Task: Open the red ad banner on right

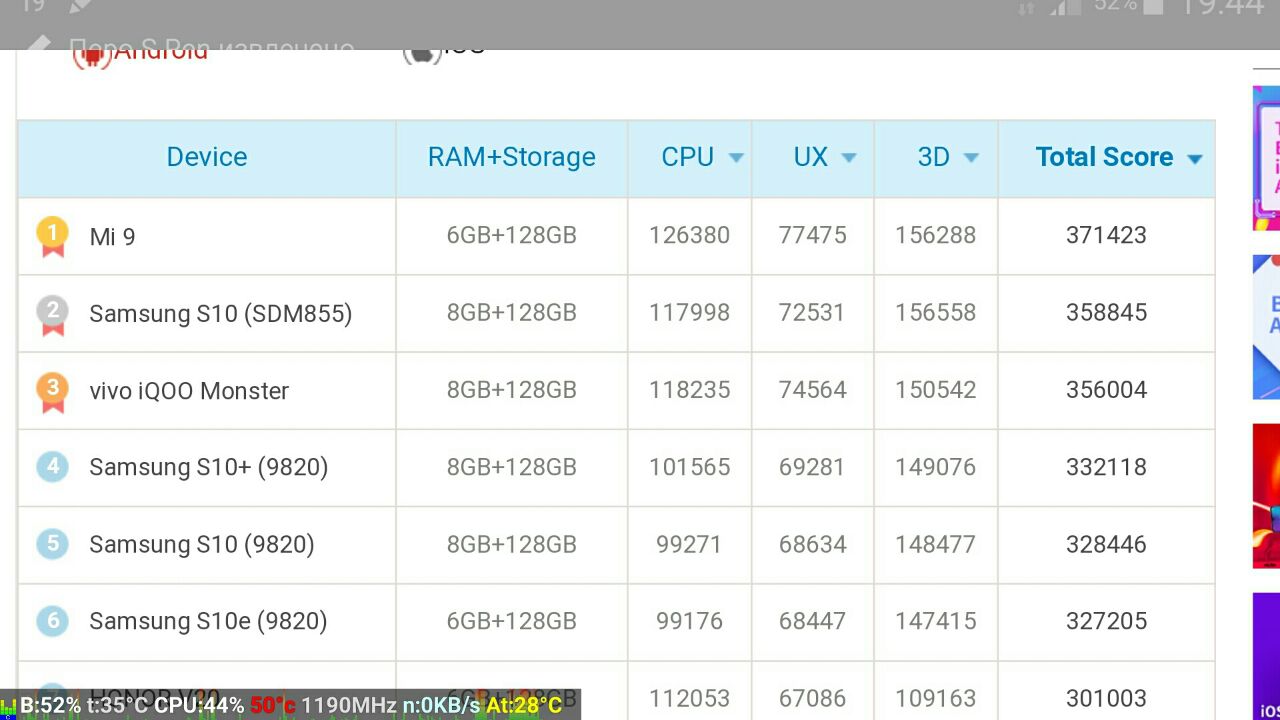Action: 1266,496
